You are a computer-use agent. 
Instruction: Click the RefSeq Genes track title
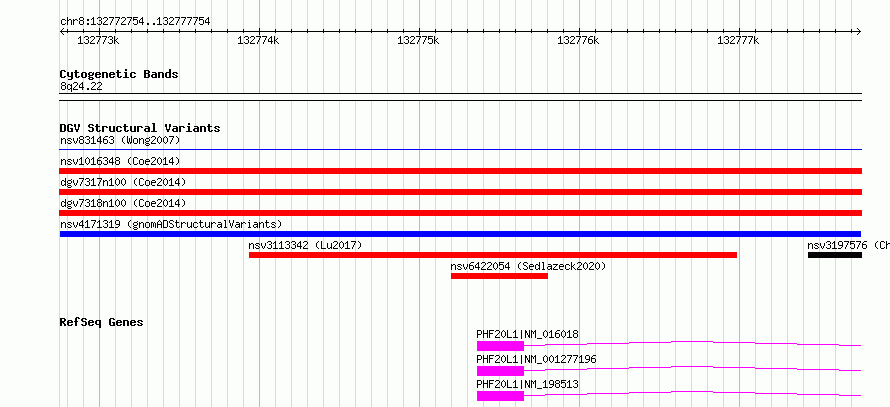point(102,322)
